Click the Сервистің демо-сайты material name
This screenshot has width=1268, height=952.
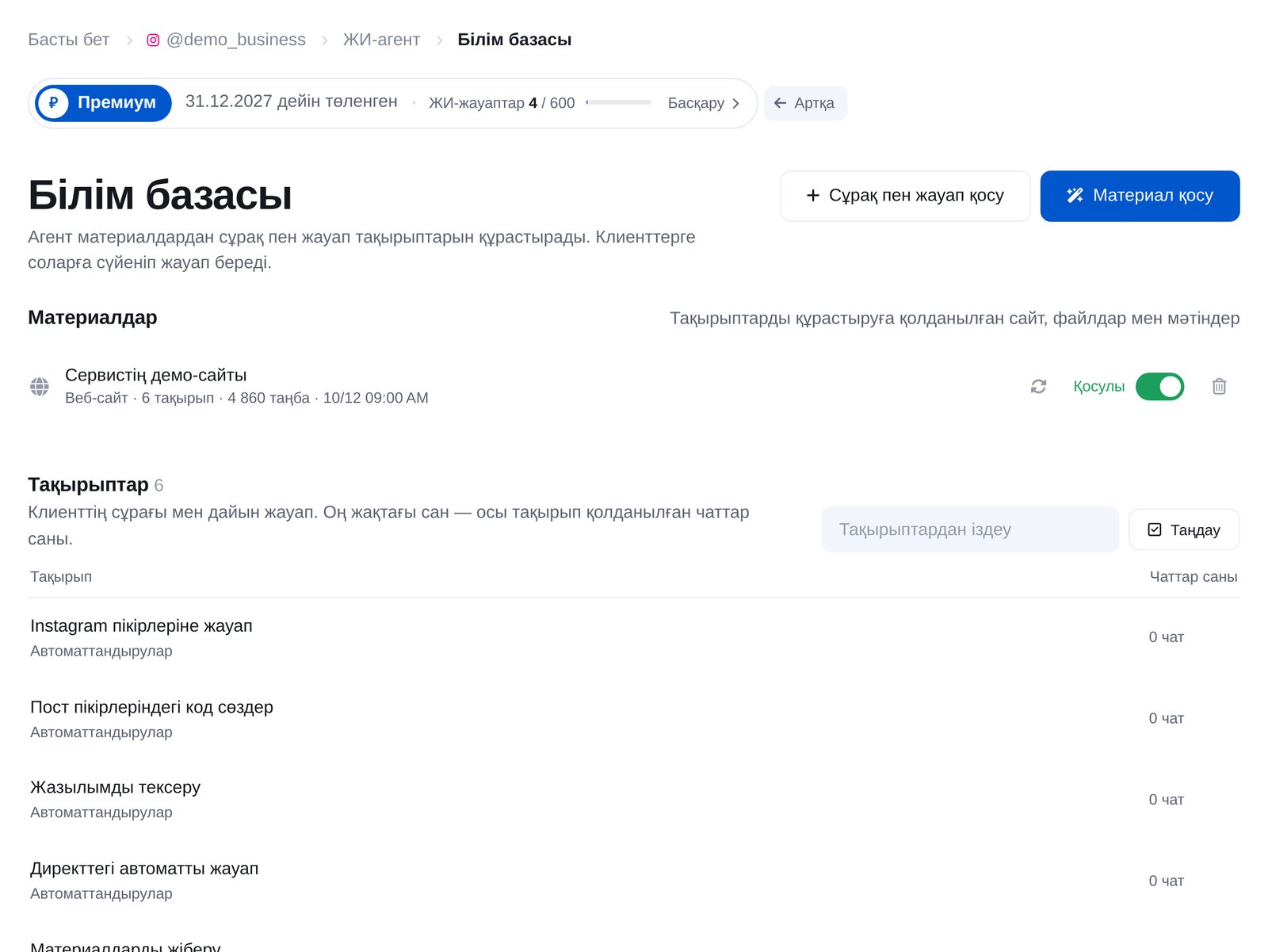[x=155, y=375]
